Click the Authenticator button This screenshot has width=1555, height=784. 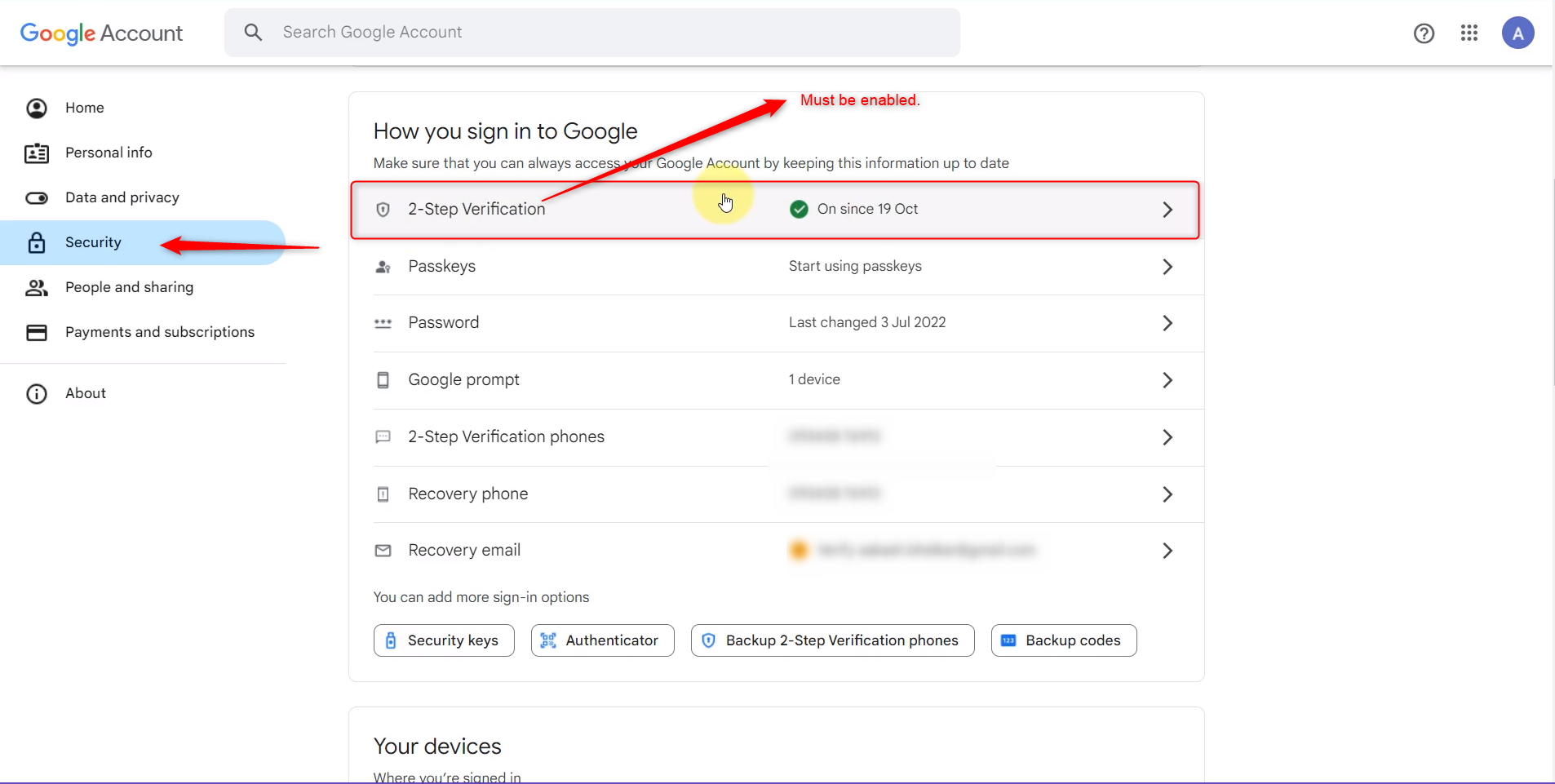pyautogui.click(x=602, y=640)
